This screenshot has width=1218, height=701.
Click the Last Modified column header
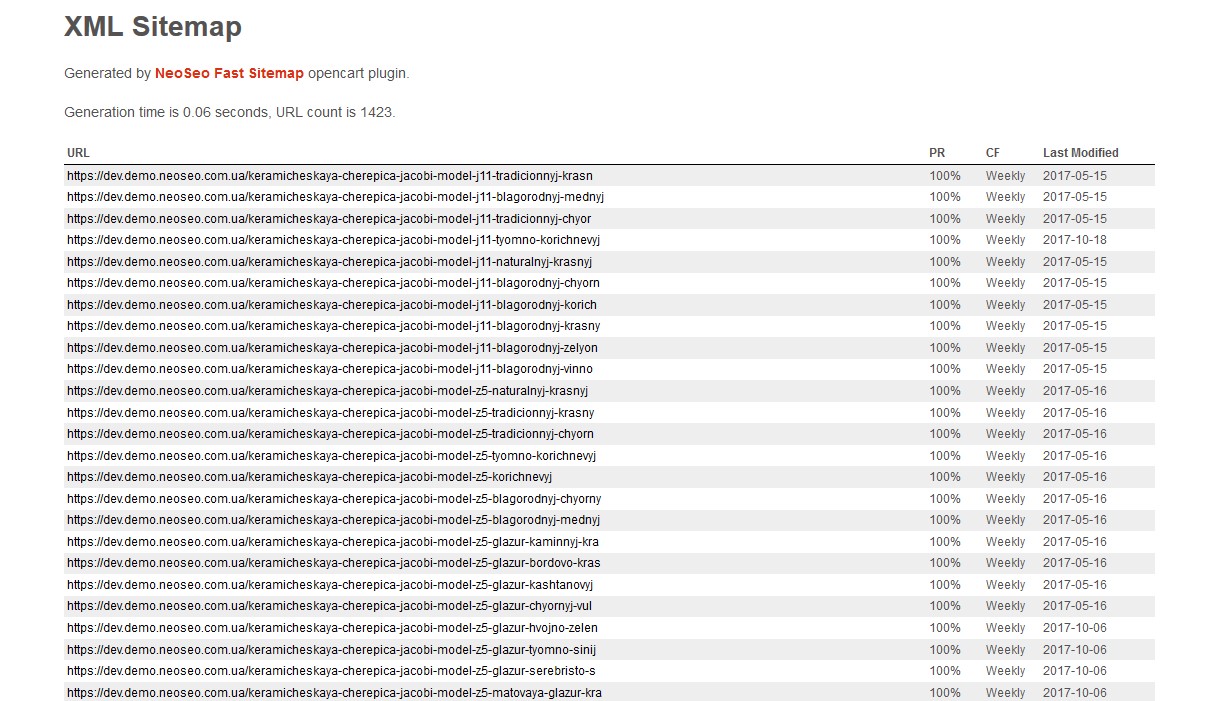click(1079, 152)
